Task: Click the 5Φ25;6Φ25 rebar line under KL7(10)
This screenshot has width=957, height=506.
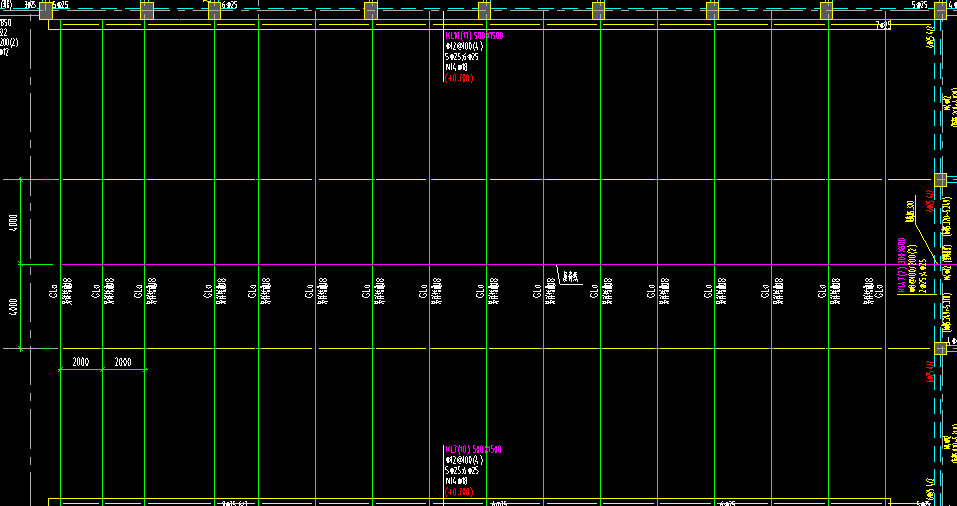Action: click(462, 471)
